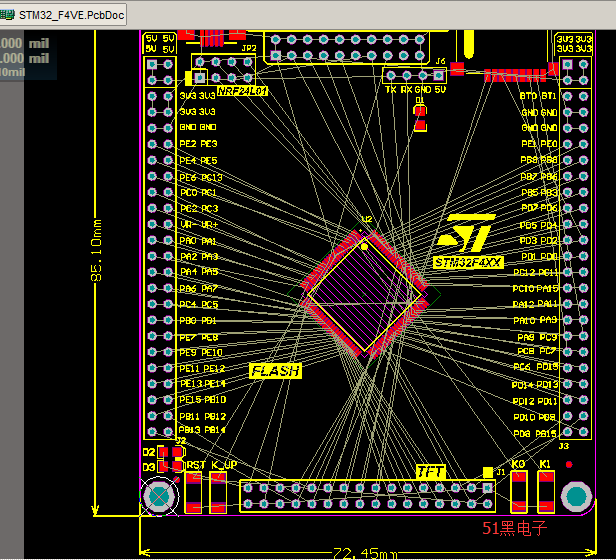The image size is (616, 560).
Task: Select the K1 pushbutton footprint
Action: tap(546, 492)
